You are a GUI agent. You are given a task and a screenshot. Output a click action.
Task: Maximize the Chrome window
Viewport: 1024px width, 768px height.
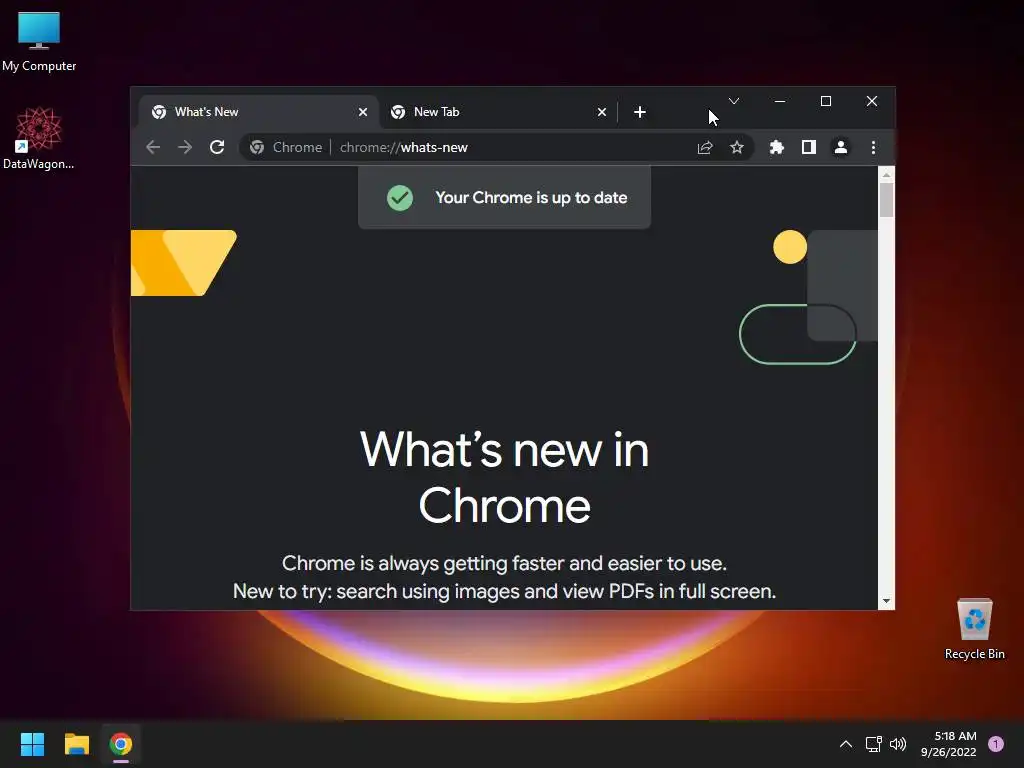826,101
